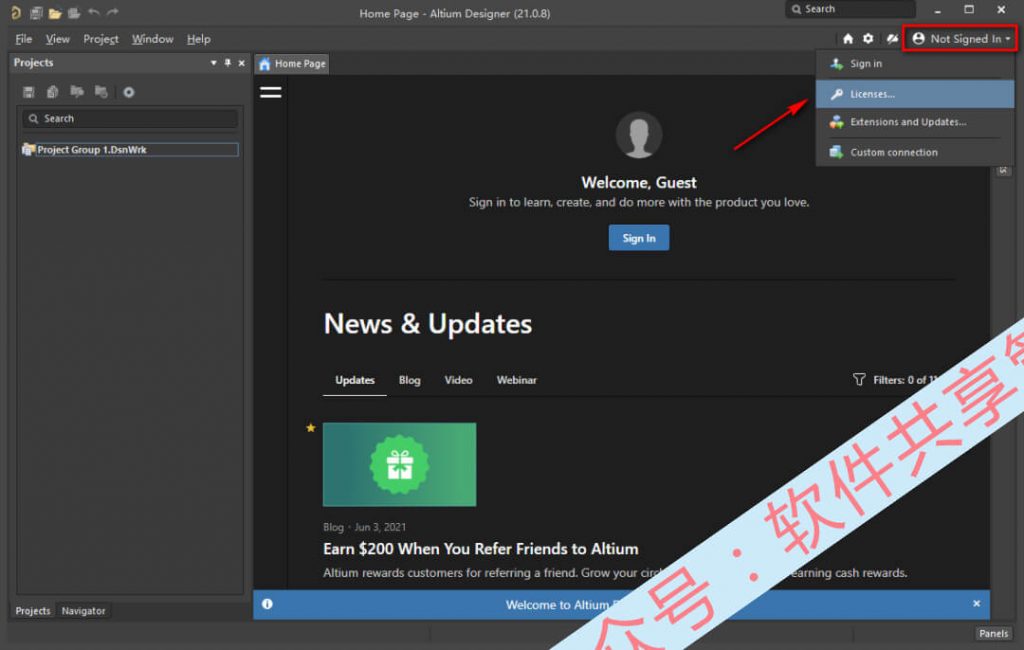Click the third icon in the Projects panel toolbar
Screen dimensions: 1024x650
pos(77,91)
